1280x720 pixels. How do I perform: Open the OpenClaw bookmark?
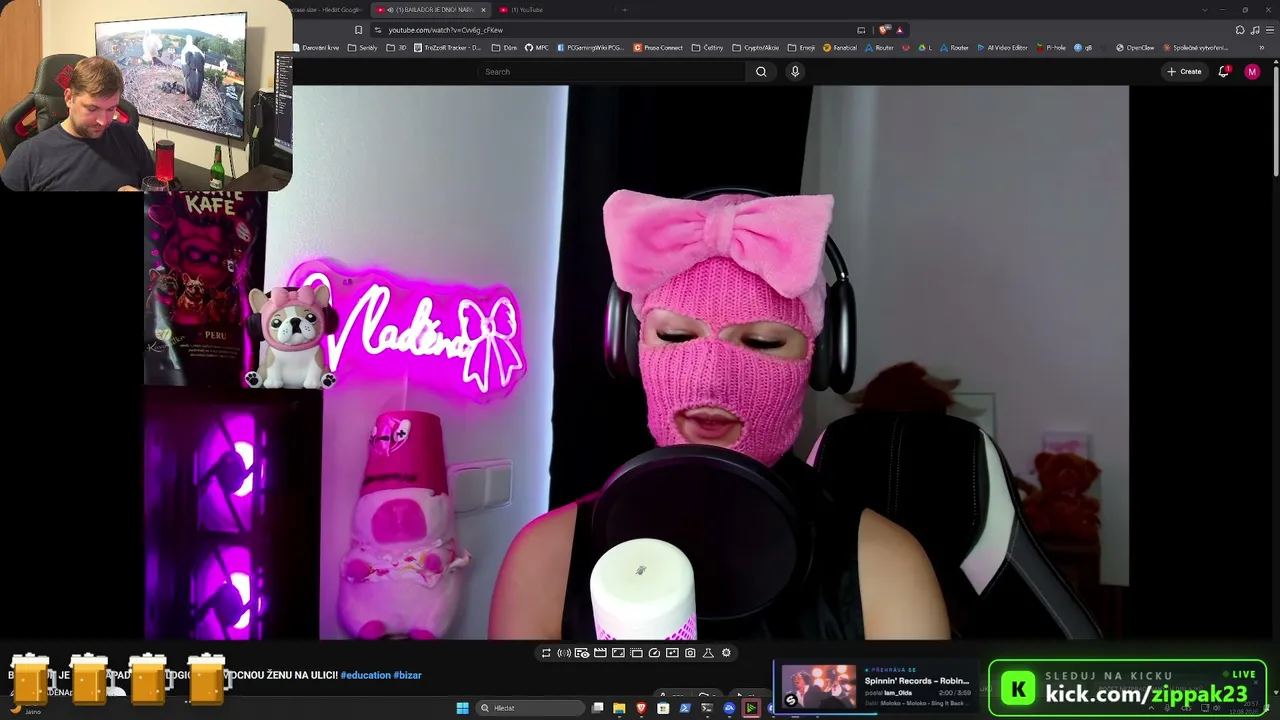1135,48
